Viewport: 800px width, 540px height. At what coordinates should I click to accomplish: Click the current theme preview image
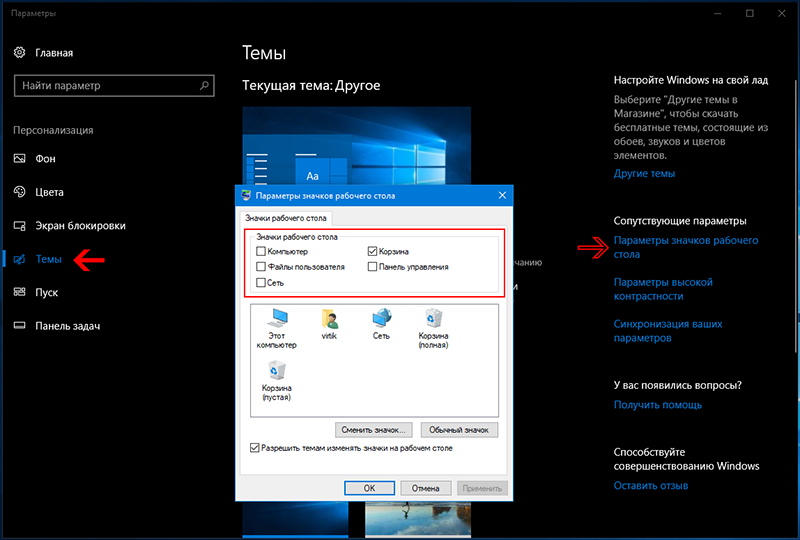pyautogui.click(x=356, y=145)
